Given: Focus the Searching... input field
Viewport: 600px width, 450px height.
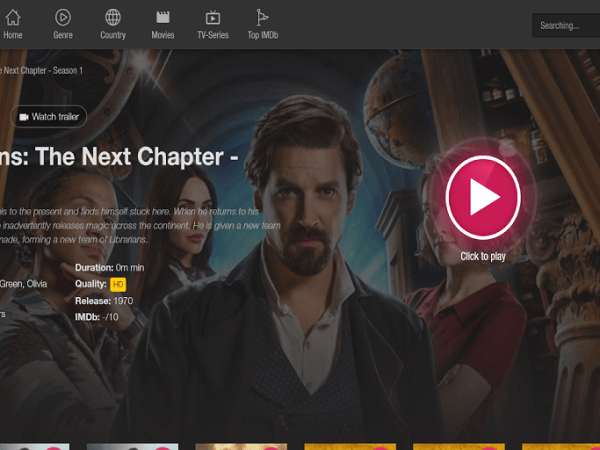Looking at the screenshot, I should pos(566,26).
